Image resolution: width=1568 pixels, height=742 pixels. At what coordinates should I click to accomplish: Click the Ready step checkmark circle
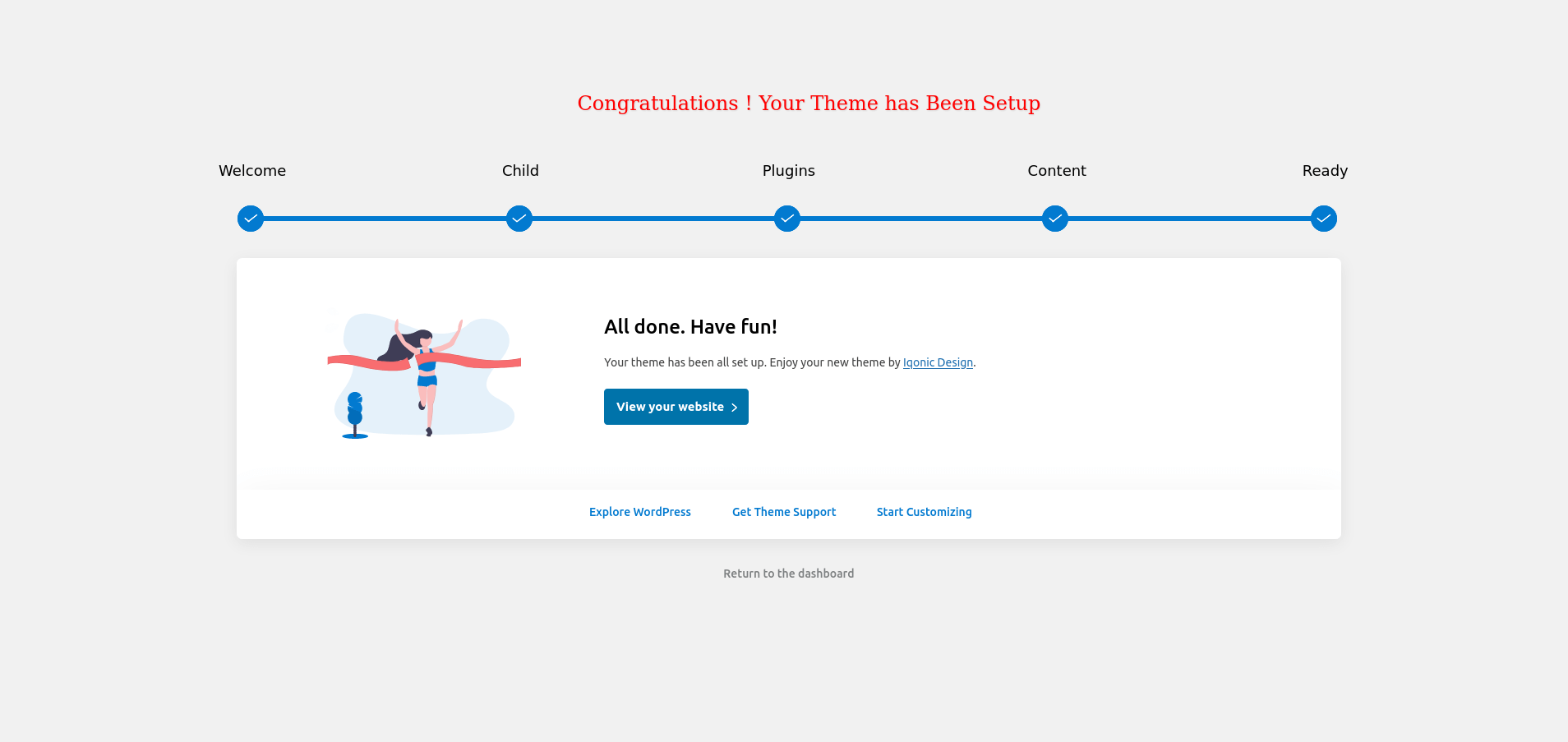[x=1324, y=219]
